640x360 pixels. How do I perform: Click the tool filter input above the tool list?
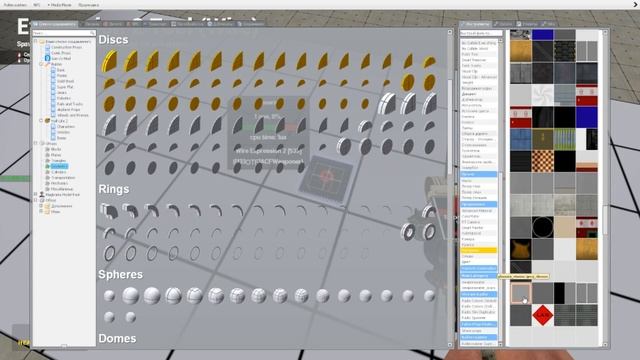(481, 33)
